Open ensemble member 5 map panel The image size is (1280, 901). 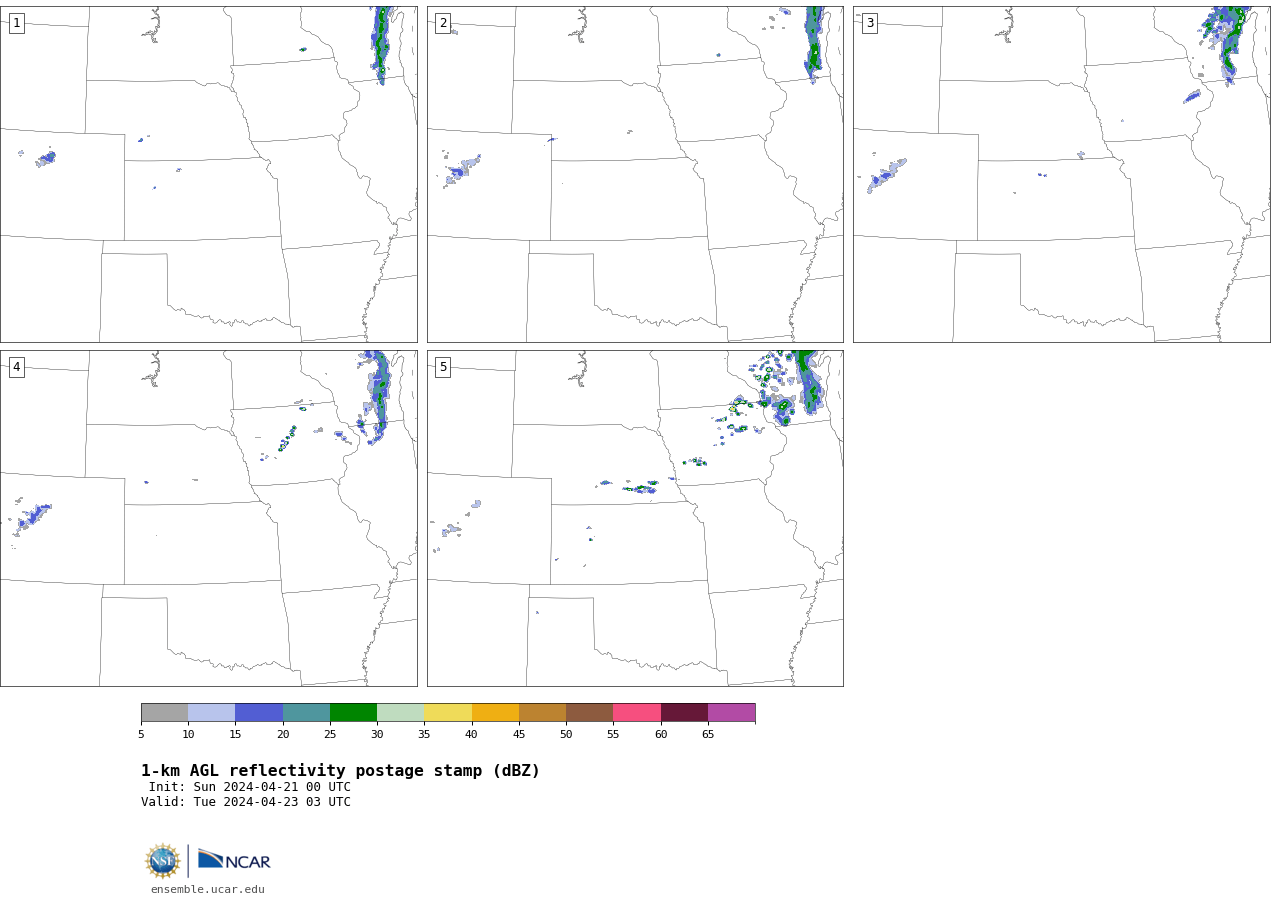[x=635, y=518]
